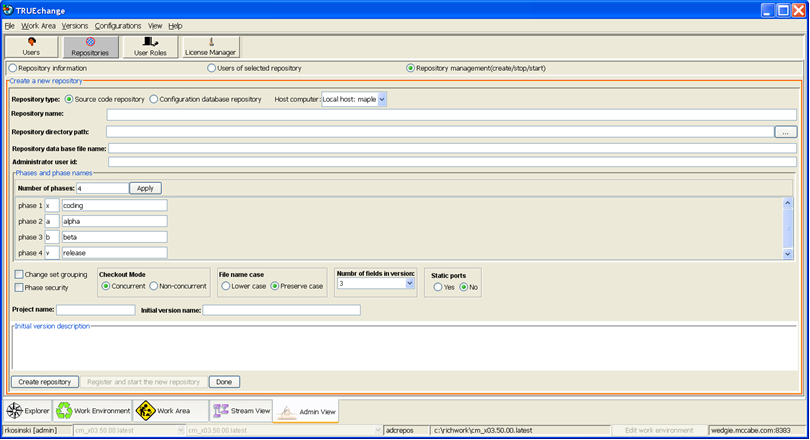This screenshot has width=810, height=440.
Task: Click phase 4 letter field 'v'
Action: (x=52, y=253)
